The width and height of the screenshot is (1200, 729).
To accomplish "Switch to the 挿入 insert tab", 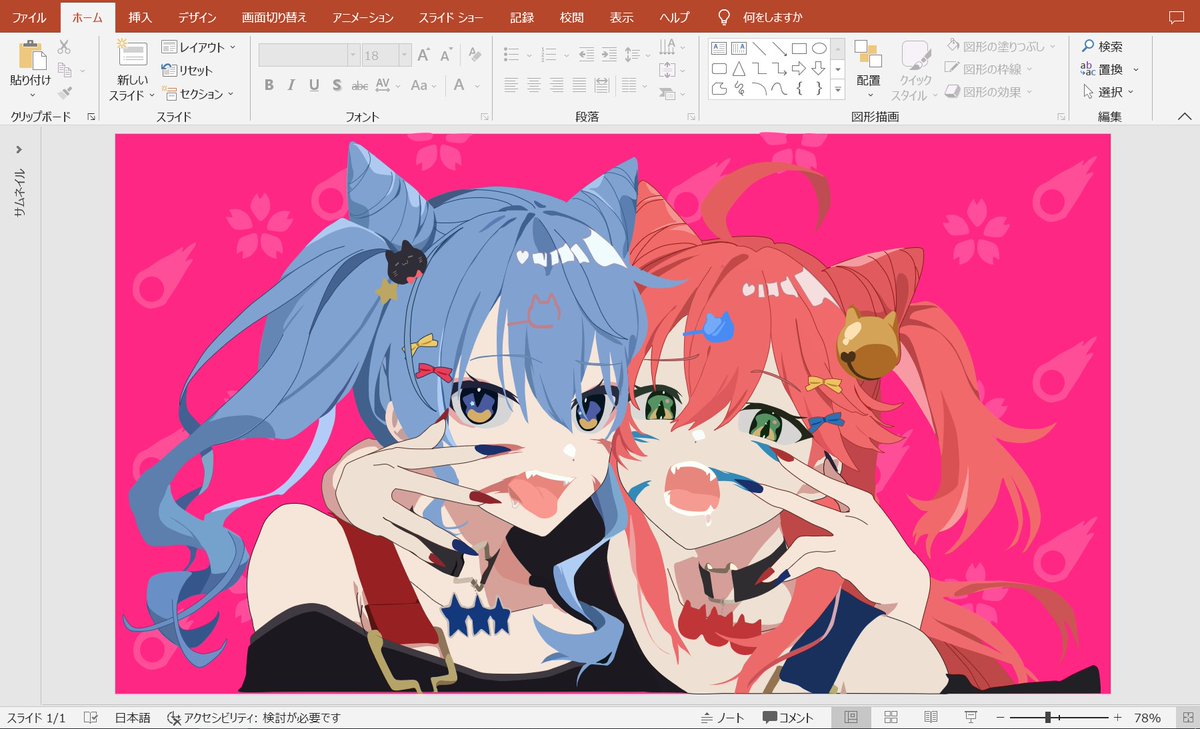I will [140, 18].
